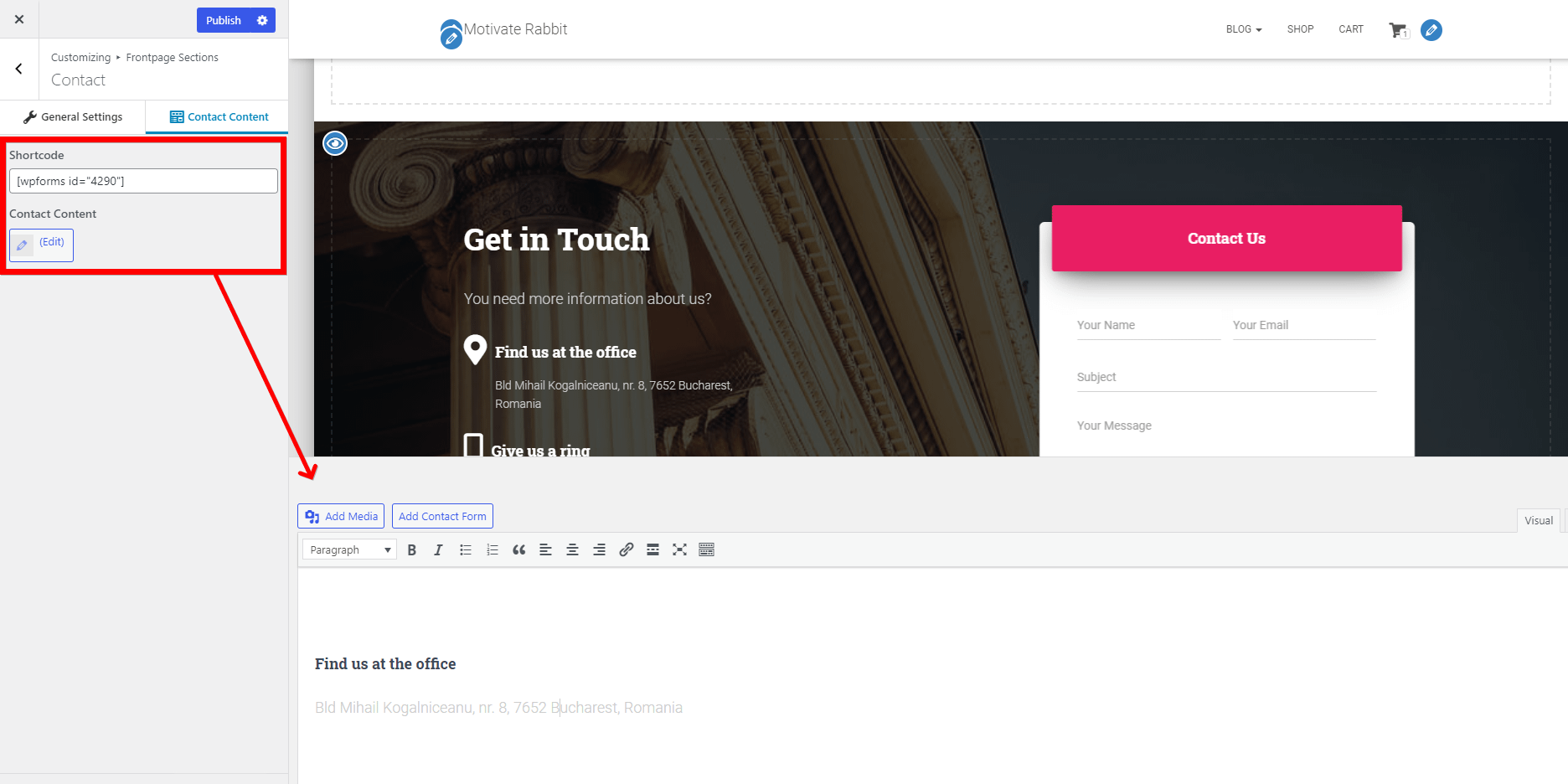
Task: Insert or edit a link
Action: [626, 550]
